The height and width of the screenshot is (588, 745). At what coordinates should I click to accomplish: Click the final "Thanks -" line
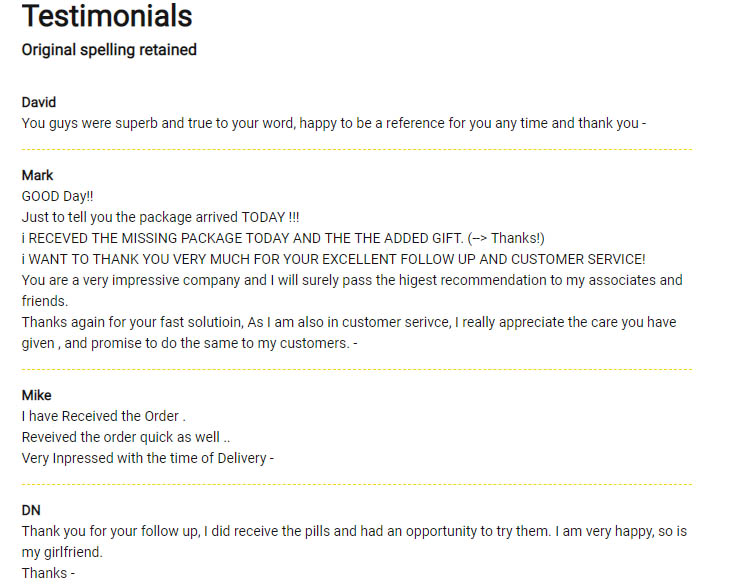point(48,573)
